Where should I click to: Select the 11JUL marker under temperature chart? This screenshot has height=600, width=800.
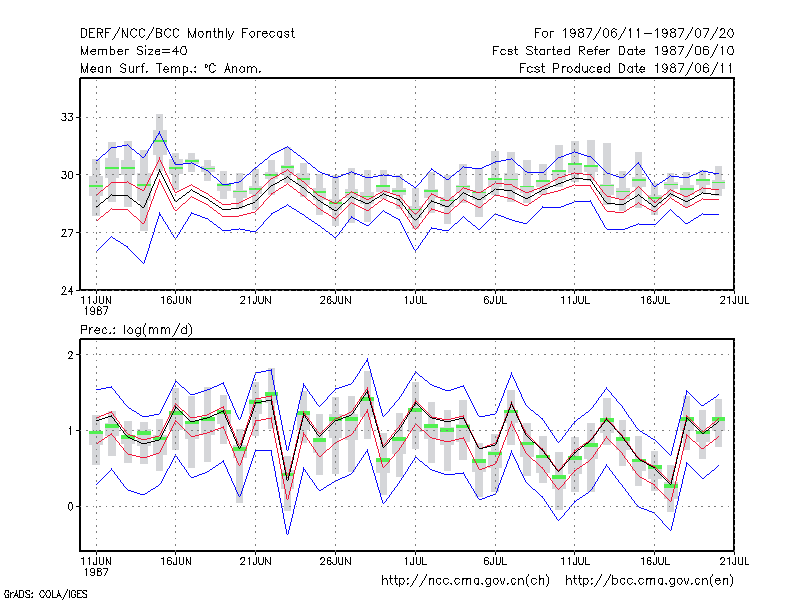pyautogui.click(x=575, y=300)
